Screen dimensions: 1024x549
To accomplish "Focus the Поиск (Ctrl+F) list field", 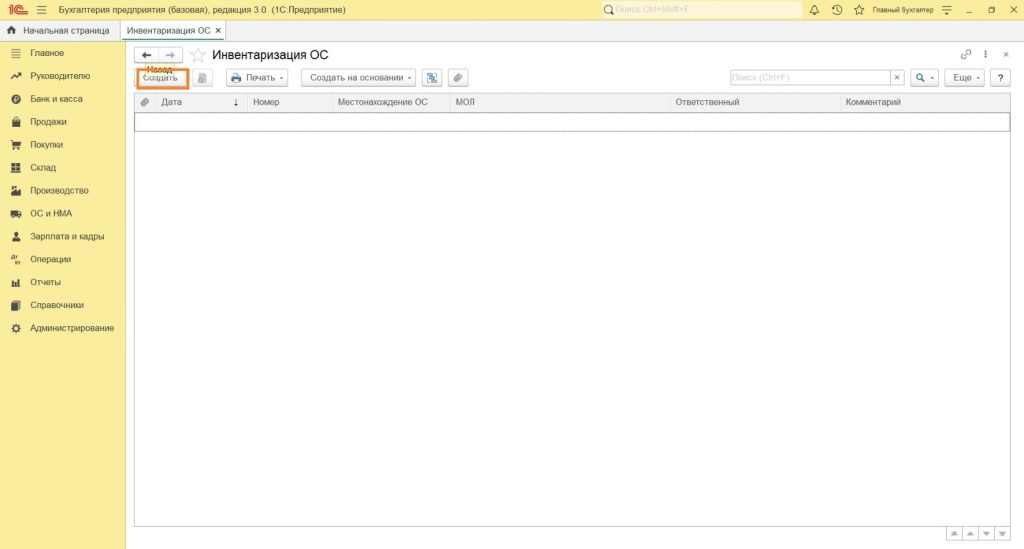I will [810, 78].
